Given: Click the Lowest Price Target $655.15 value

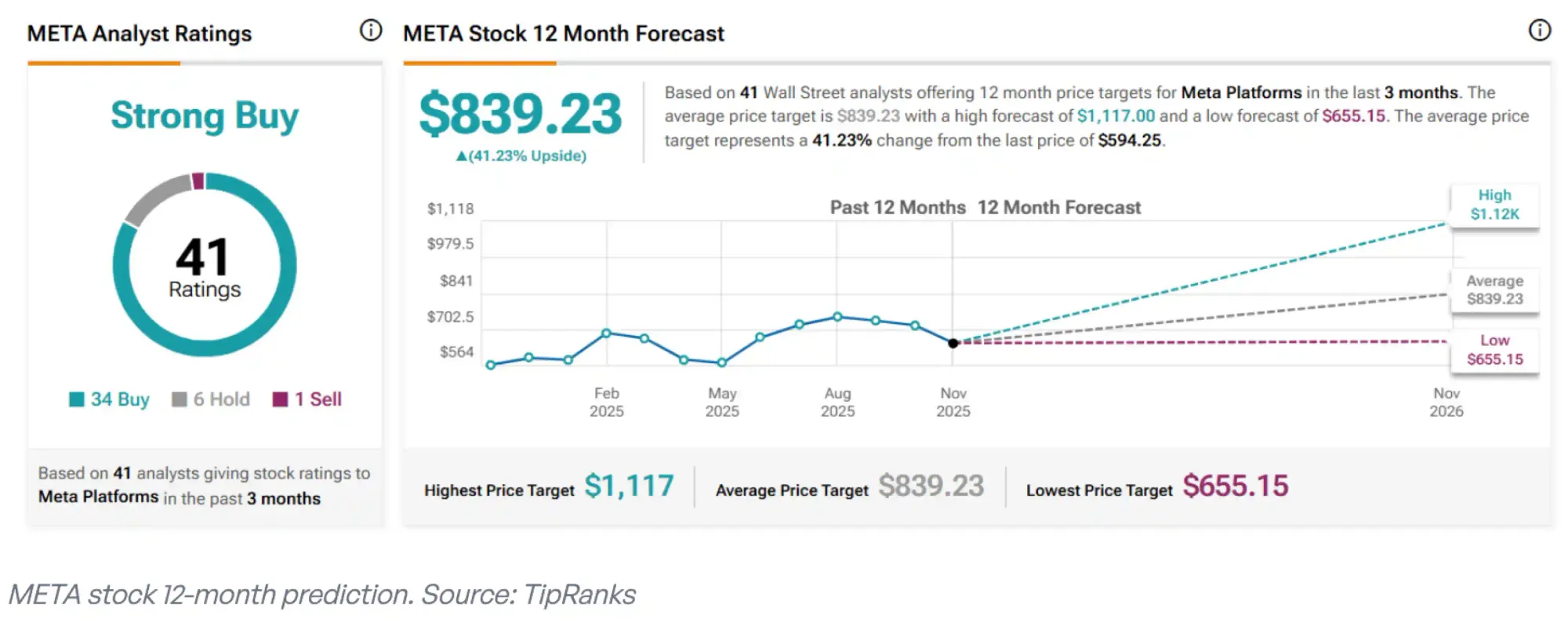Looking at the screenshot, I should (x=1235, y=486).
